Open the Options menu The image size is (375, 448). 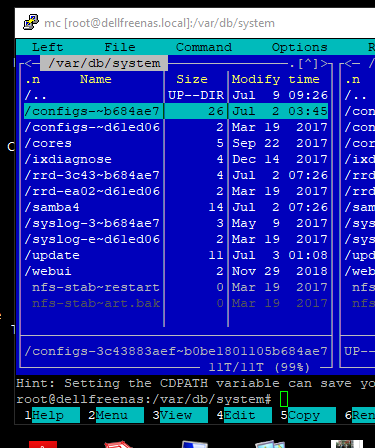[x=300, y=47]
